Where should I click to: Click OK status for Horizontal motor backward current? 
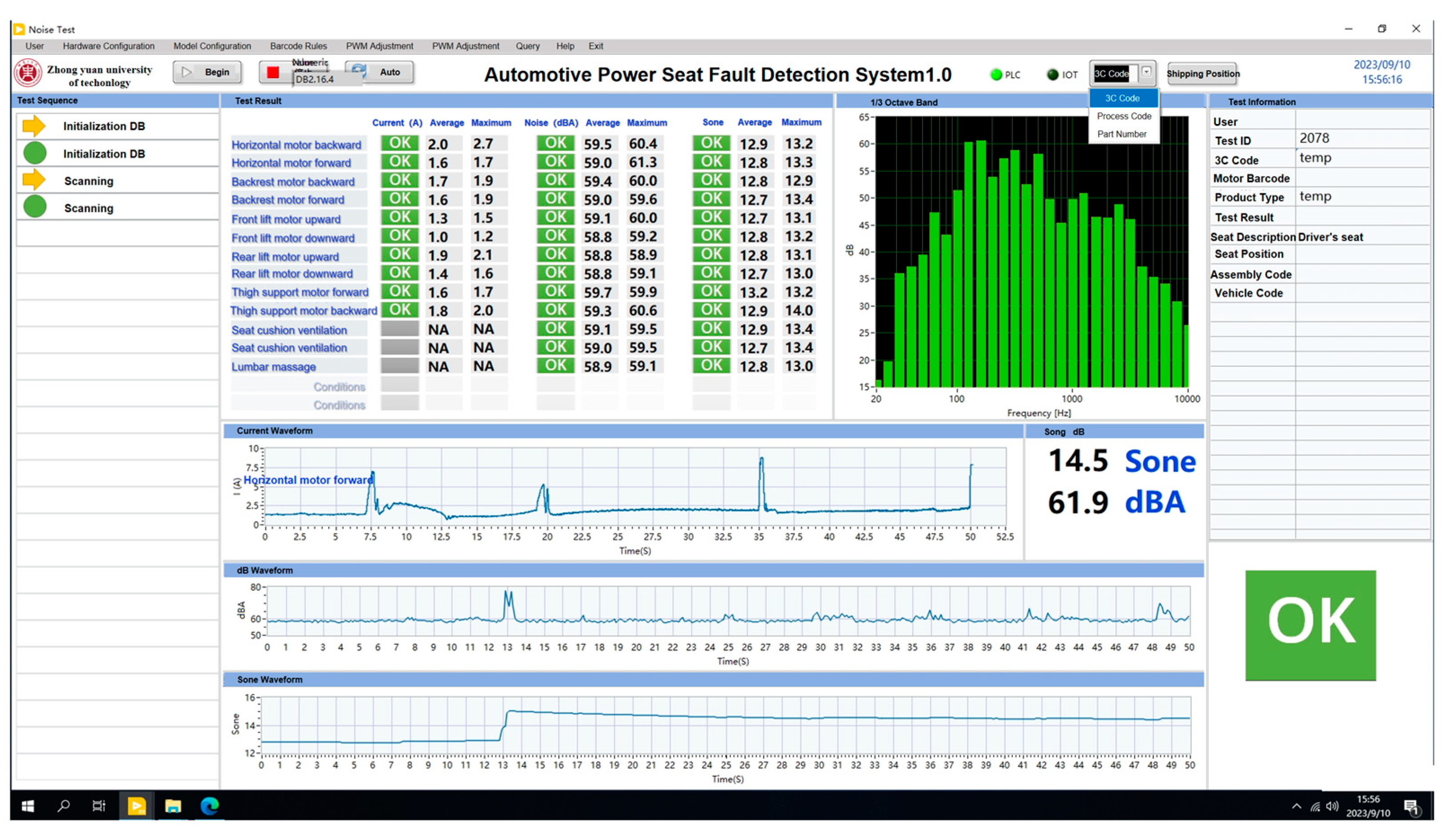click(400, 143)
